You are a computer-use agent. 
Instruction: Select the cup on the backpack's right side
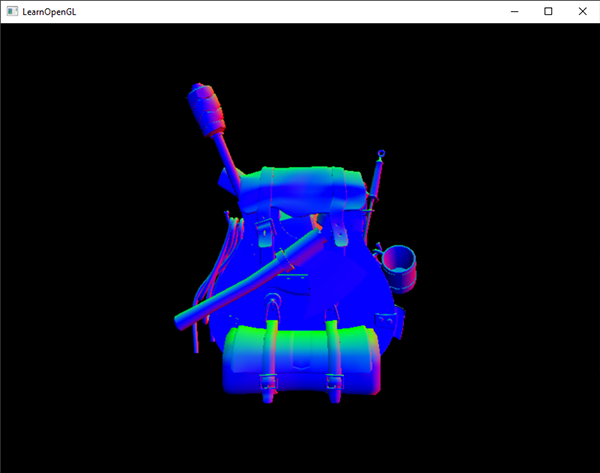point(402,262)
